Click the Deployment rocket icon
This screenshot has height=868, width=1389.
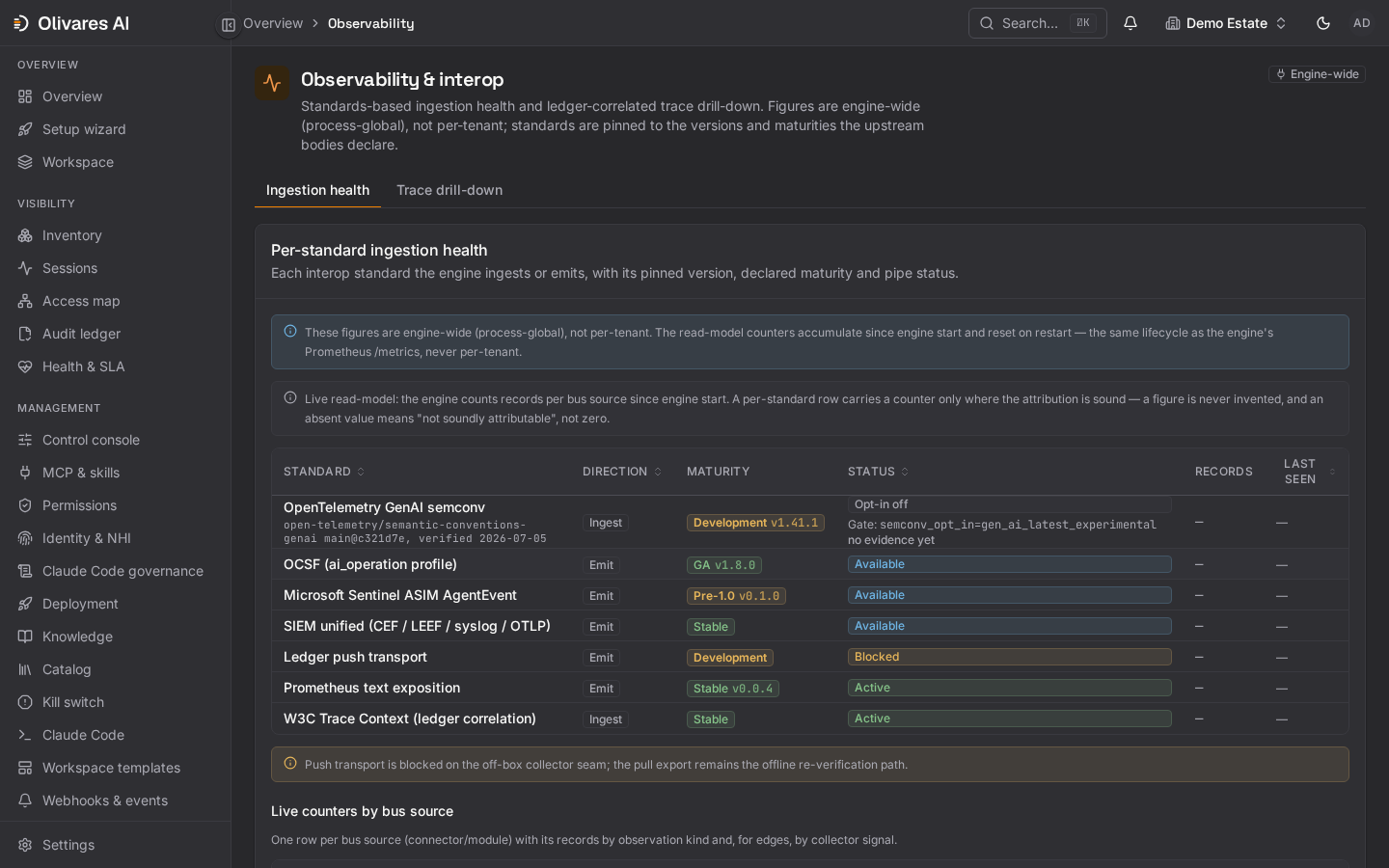25,604
